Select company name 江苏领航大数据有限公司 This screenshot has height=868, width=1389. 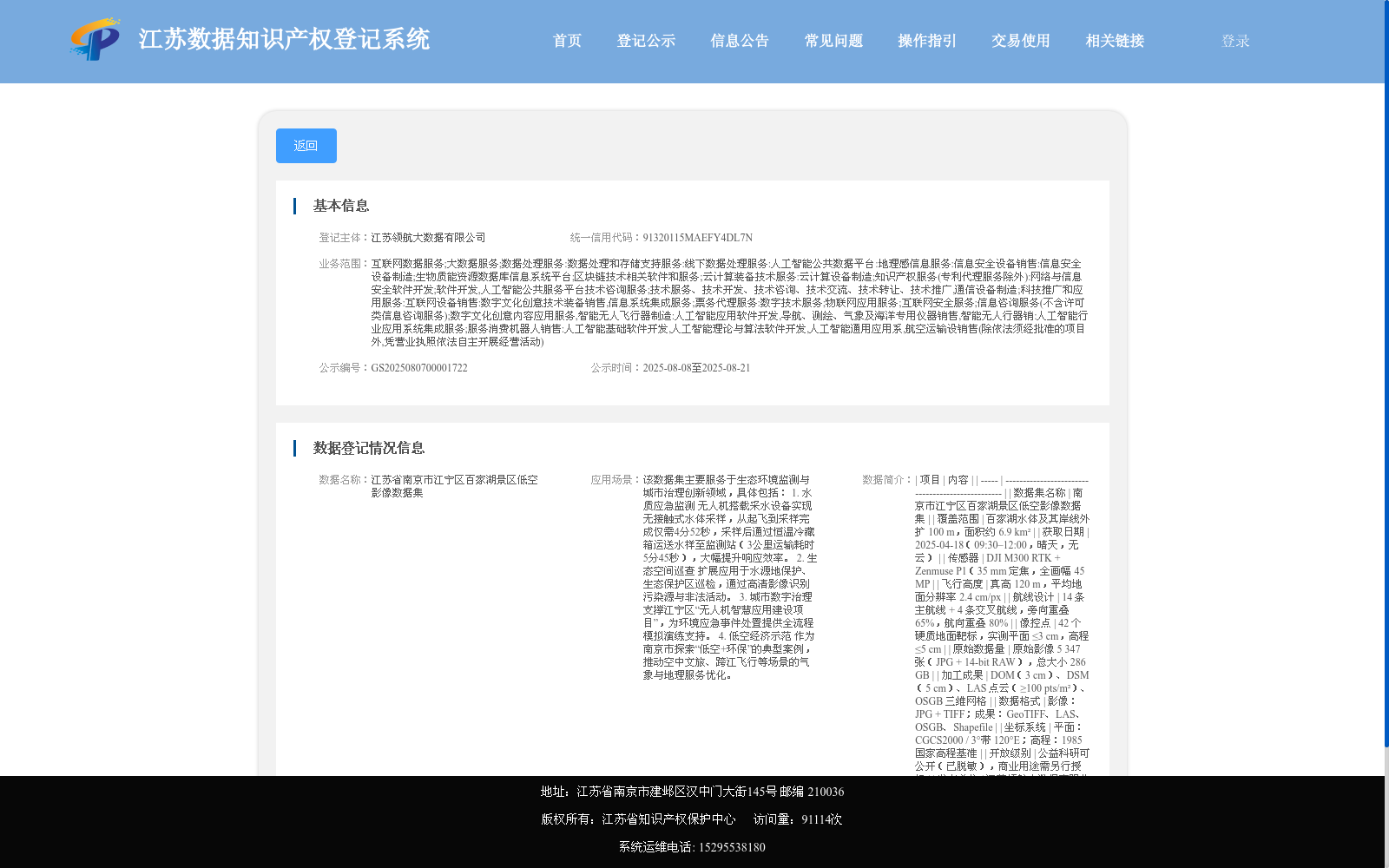coord(428,238)
